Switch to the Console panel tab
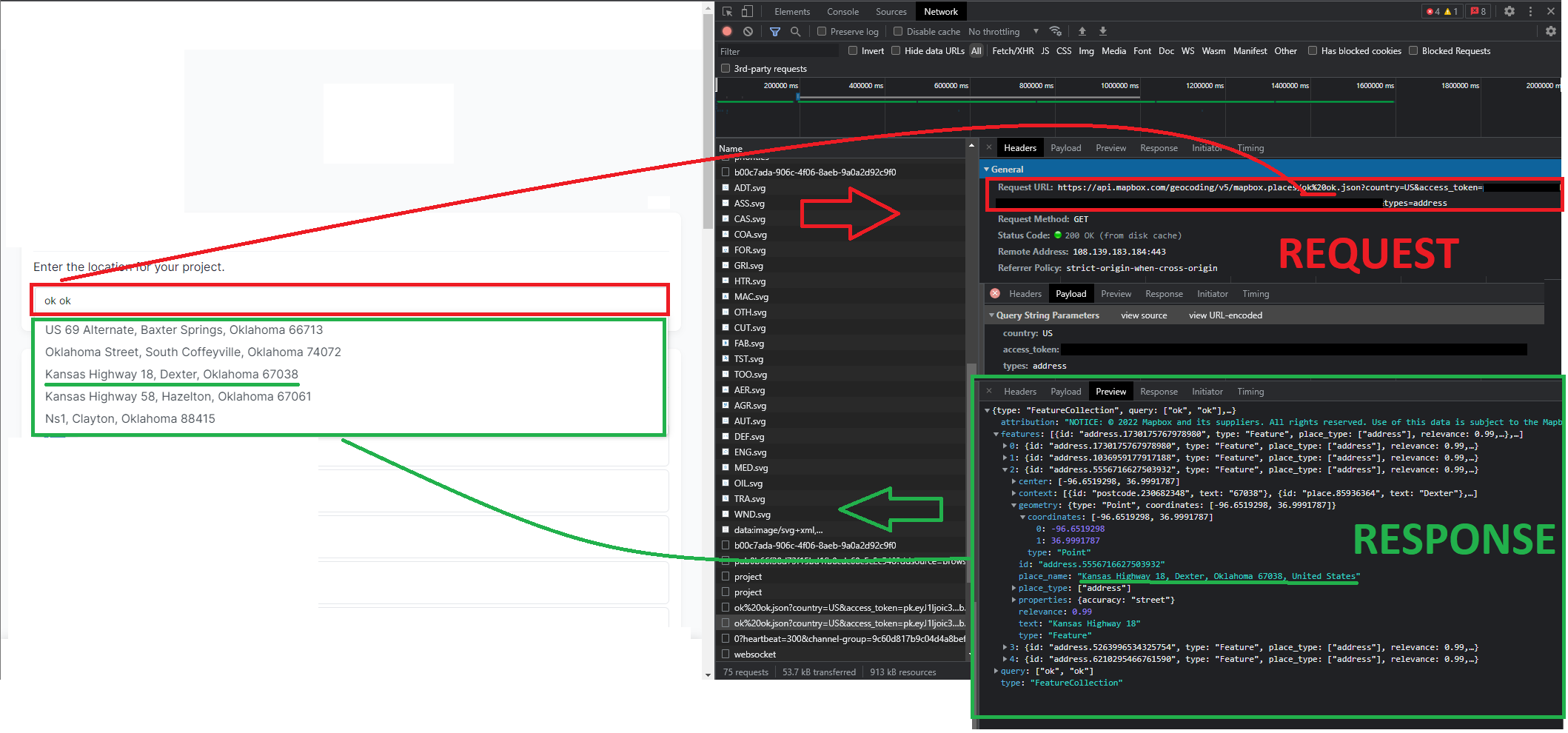Screen dimensions: 1568x733 point(842,11)
